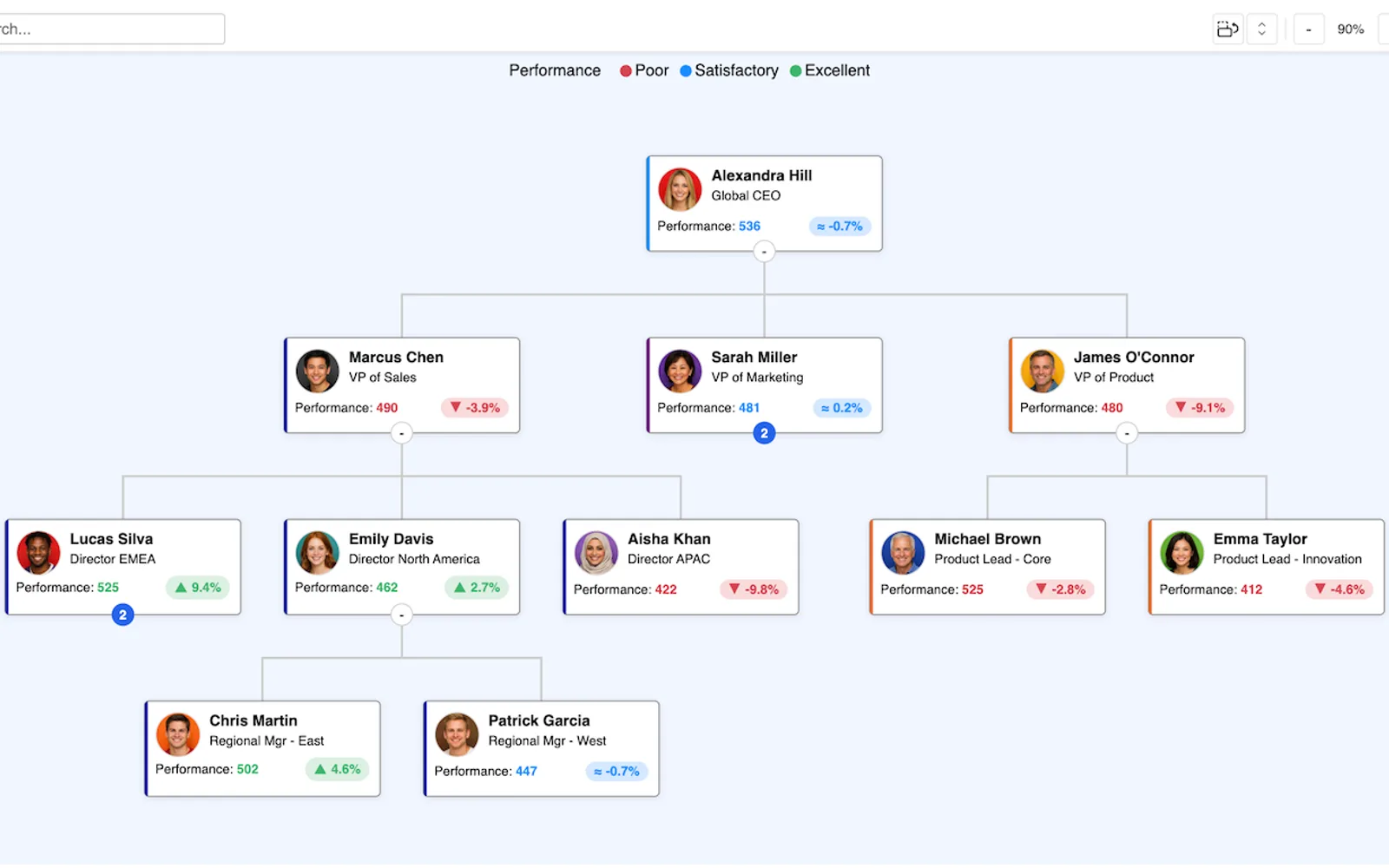Image resolution: width=1389 pixels, height=868 pixels.
Task: Click James O'Connor's avatar
Action: (x=1042, y=371)
